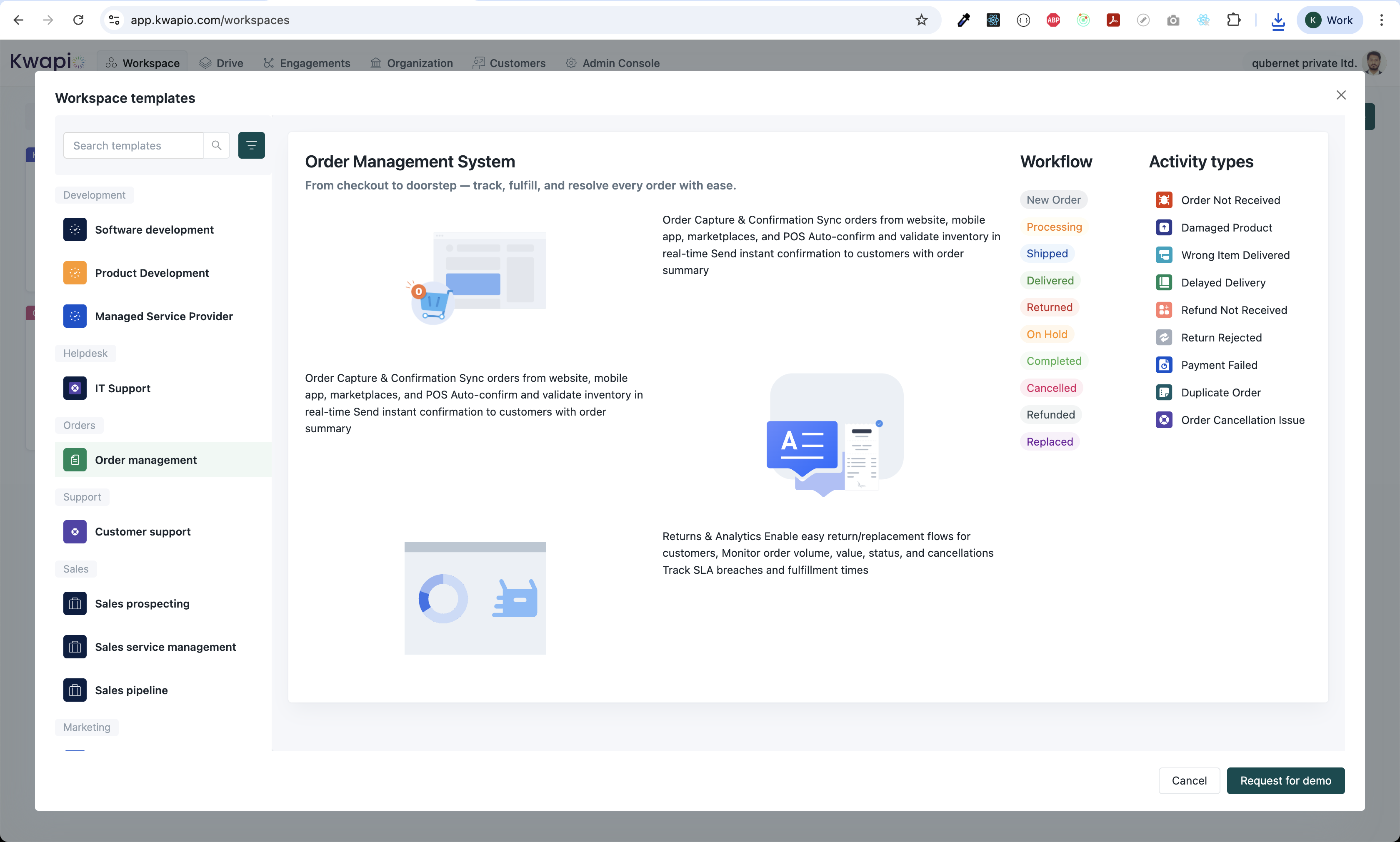Open the IT Support template
The width and height of the screenshot is (1400, 842).
(122, 389)
